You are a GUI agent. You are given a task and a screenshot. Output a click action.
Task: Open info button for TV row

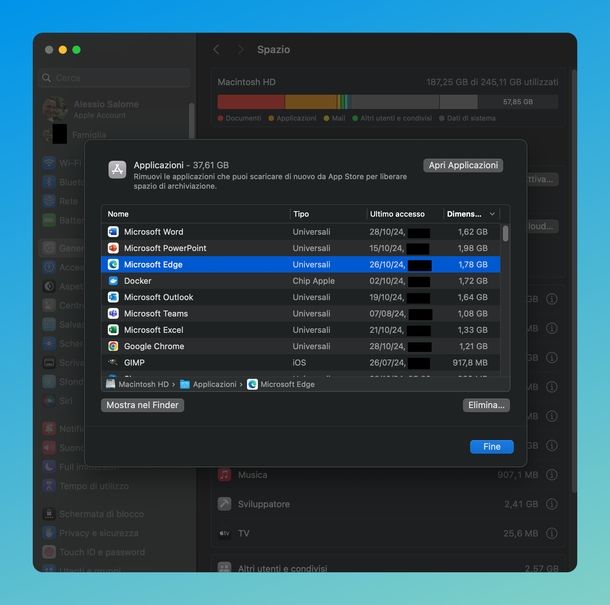[x=552, y=533]
